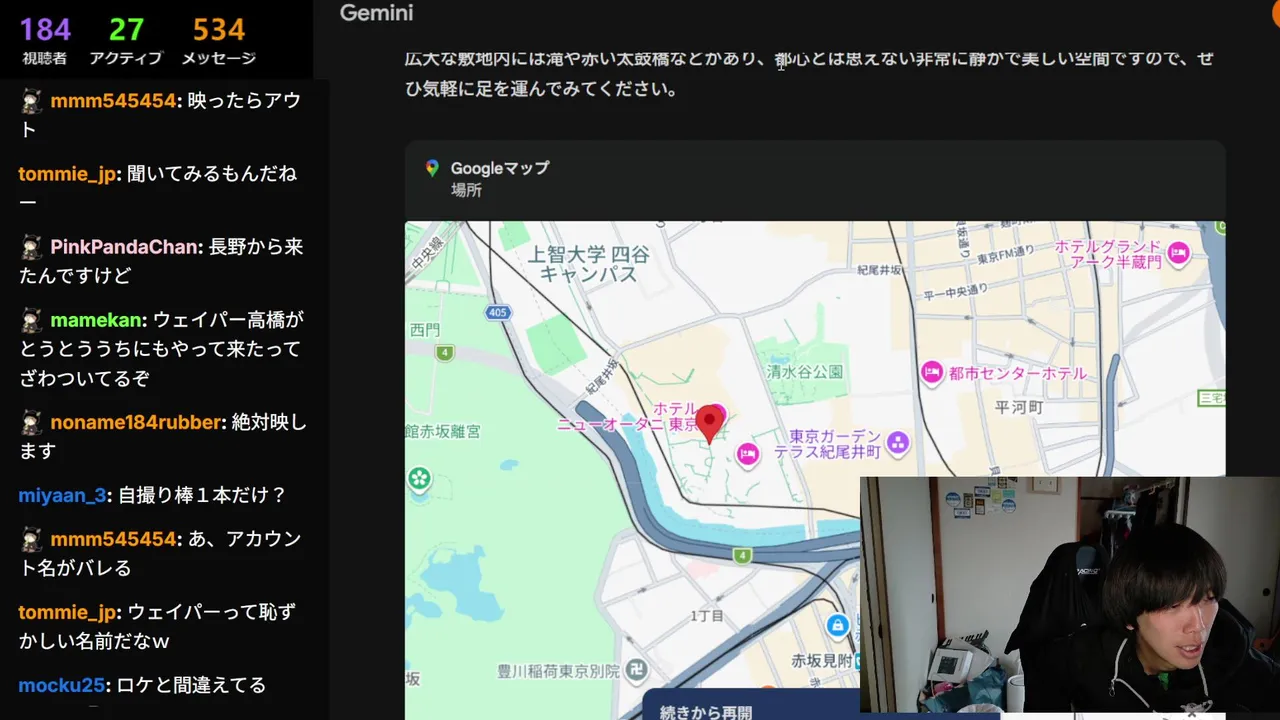The height and width of the screenshot is (720, 1280).
Task: Click PinkPandaChan's avatar in chat
Action: point(32,247)
